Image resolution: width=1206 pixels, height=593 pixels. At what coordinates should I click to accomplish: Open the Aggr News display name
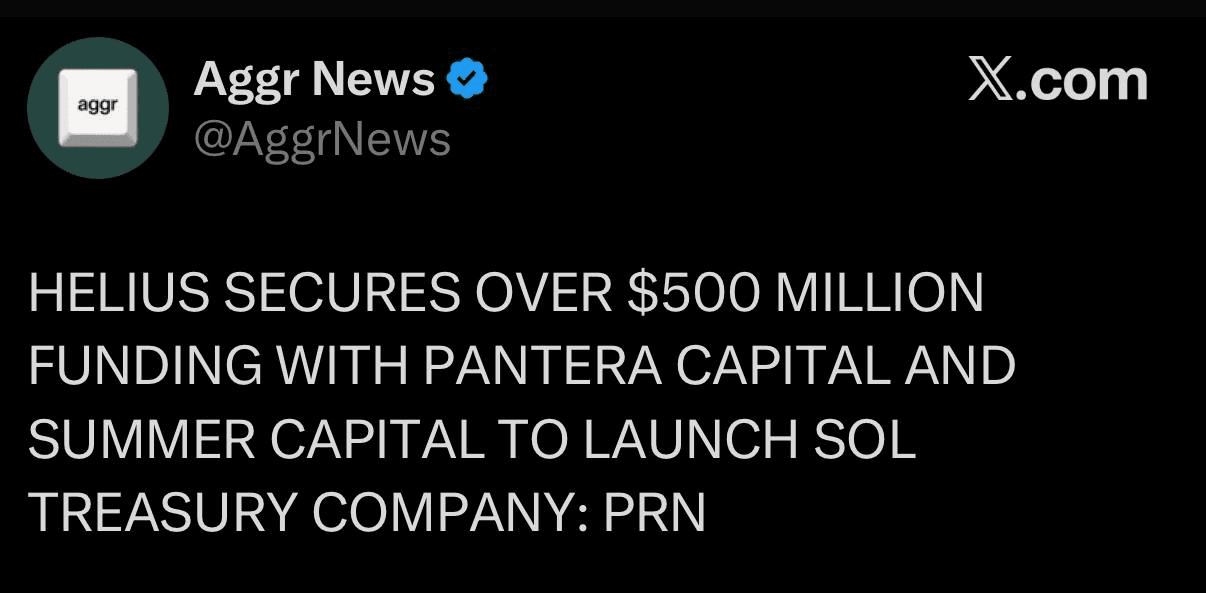pos(314,79)
